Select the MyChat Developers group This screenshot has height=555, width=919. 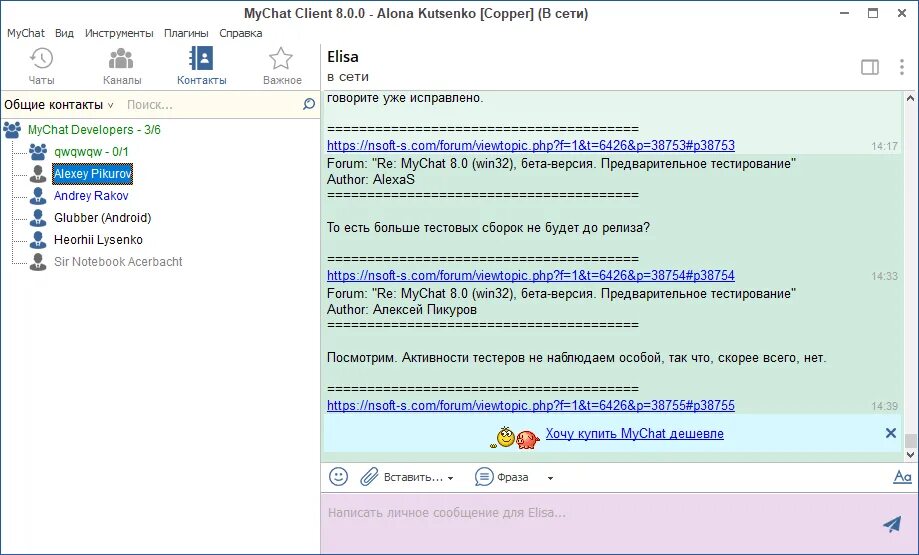[x=94, y=130]
